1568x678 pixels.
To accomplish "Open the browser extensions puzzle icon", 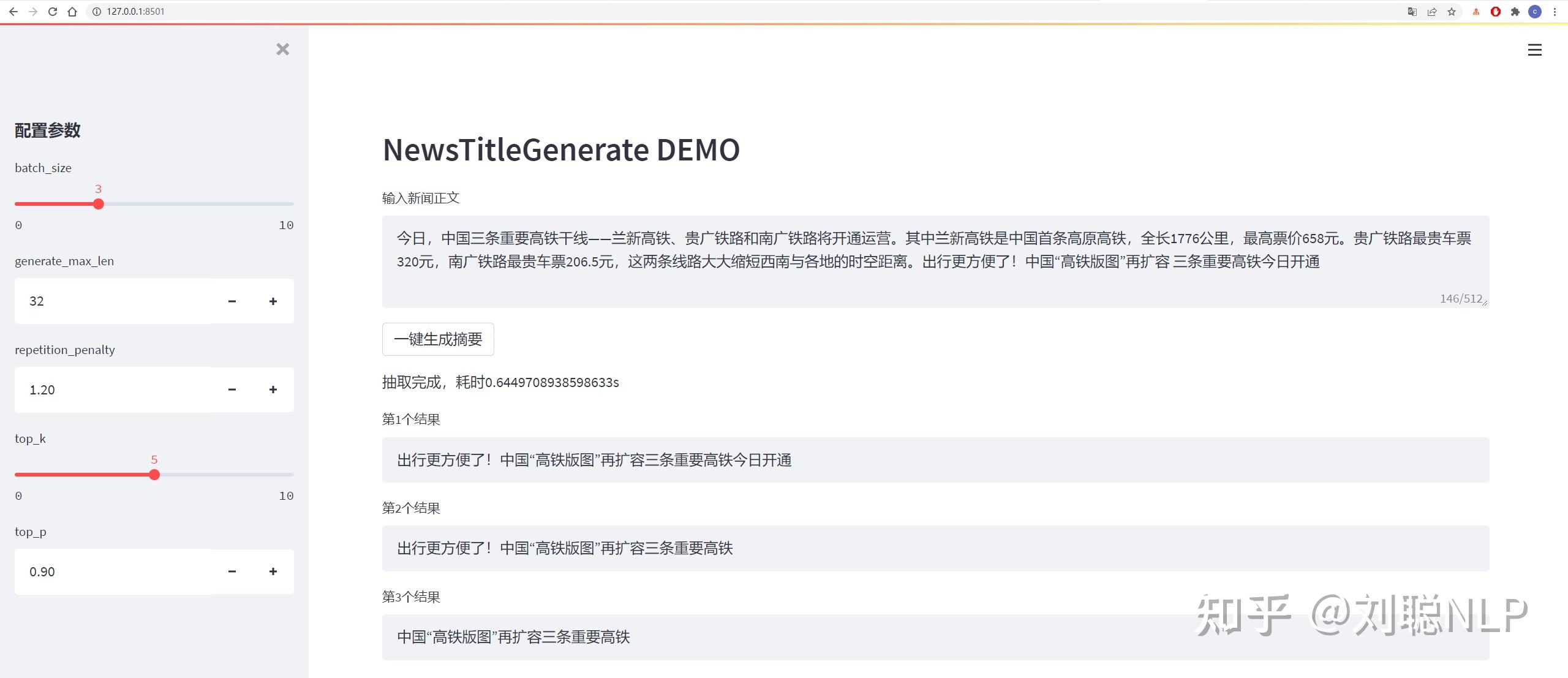I will (1514, 11).
